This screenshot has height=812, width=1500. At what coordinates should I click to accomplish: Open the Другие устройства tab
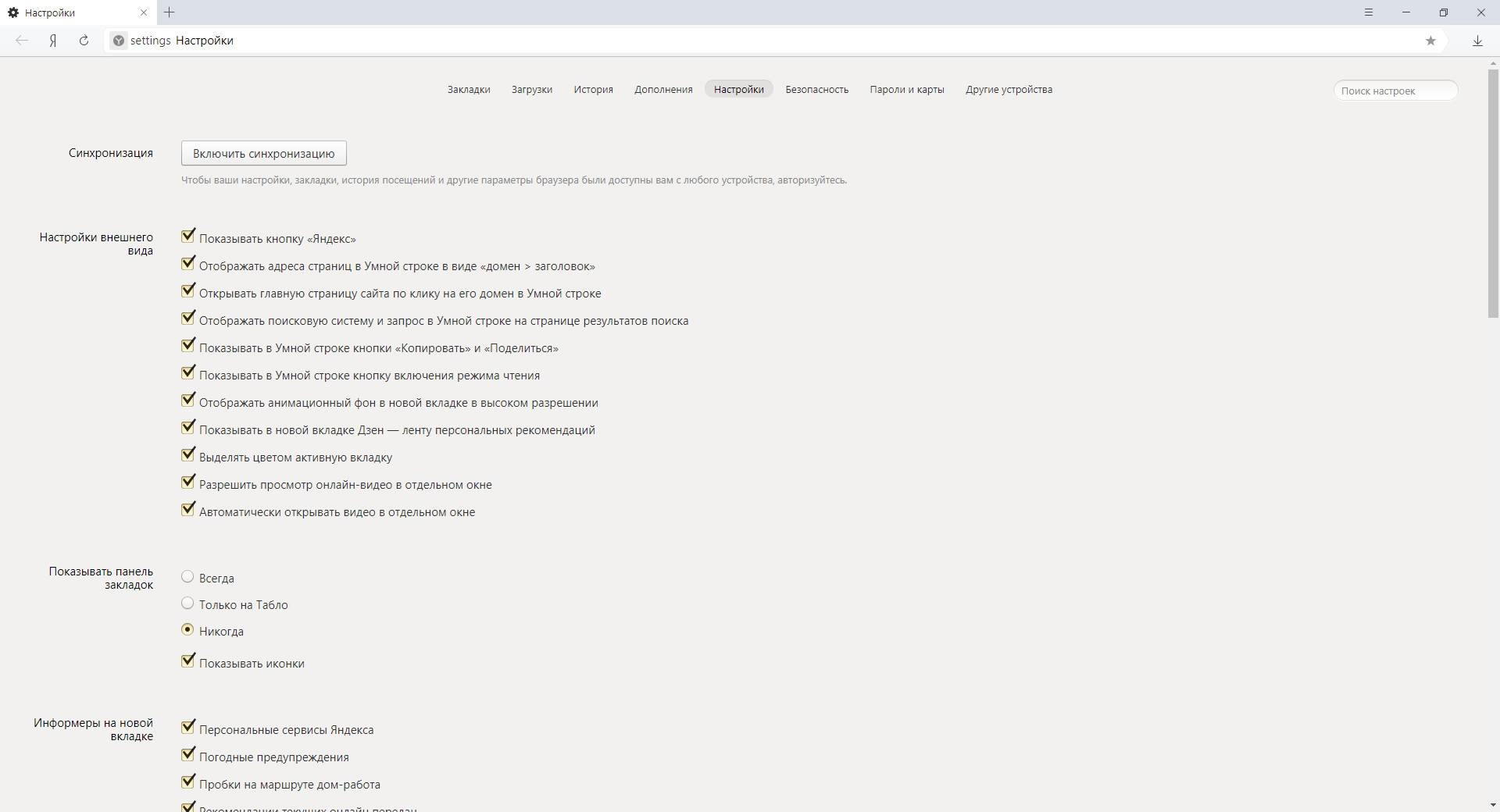point(1009,89)
